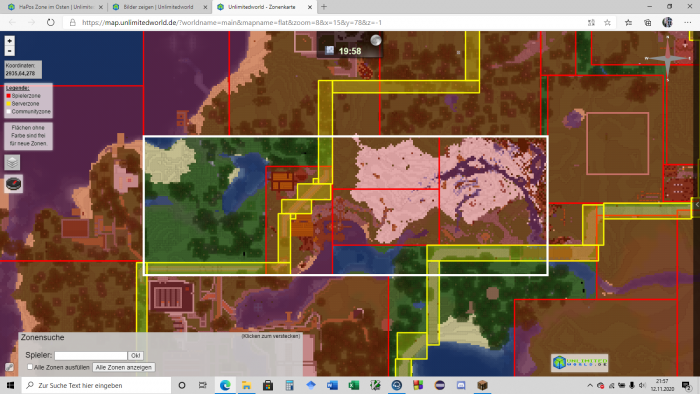
Task: Click the 'Alle Zonen anzeigen' button
Action: [124, 367]
